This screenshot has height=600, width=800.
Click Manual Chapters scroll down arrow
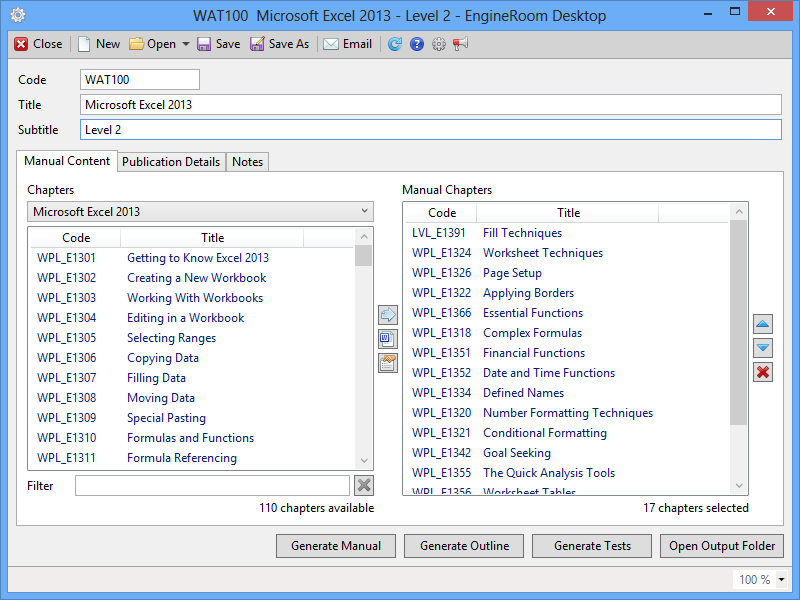coord(739,486)
